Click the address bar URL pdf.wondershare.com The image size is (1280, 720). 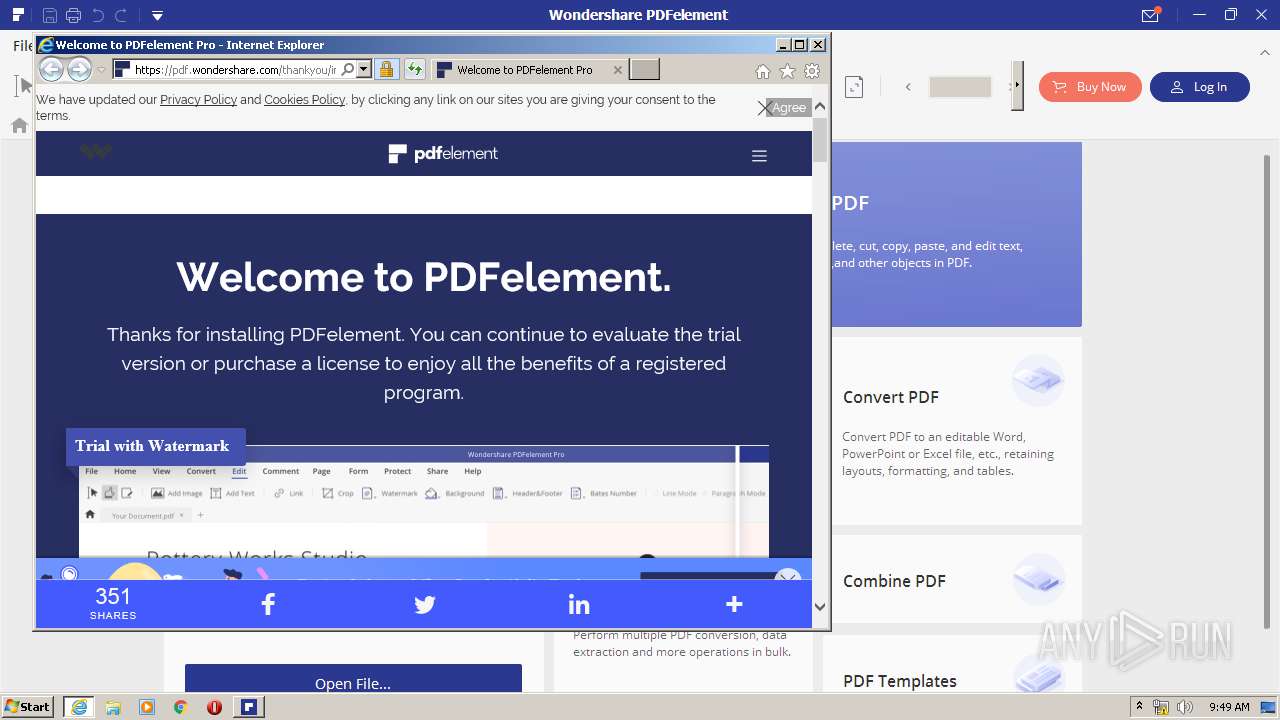(x=234, y=70)
